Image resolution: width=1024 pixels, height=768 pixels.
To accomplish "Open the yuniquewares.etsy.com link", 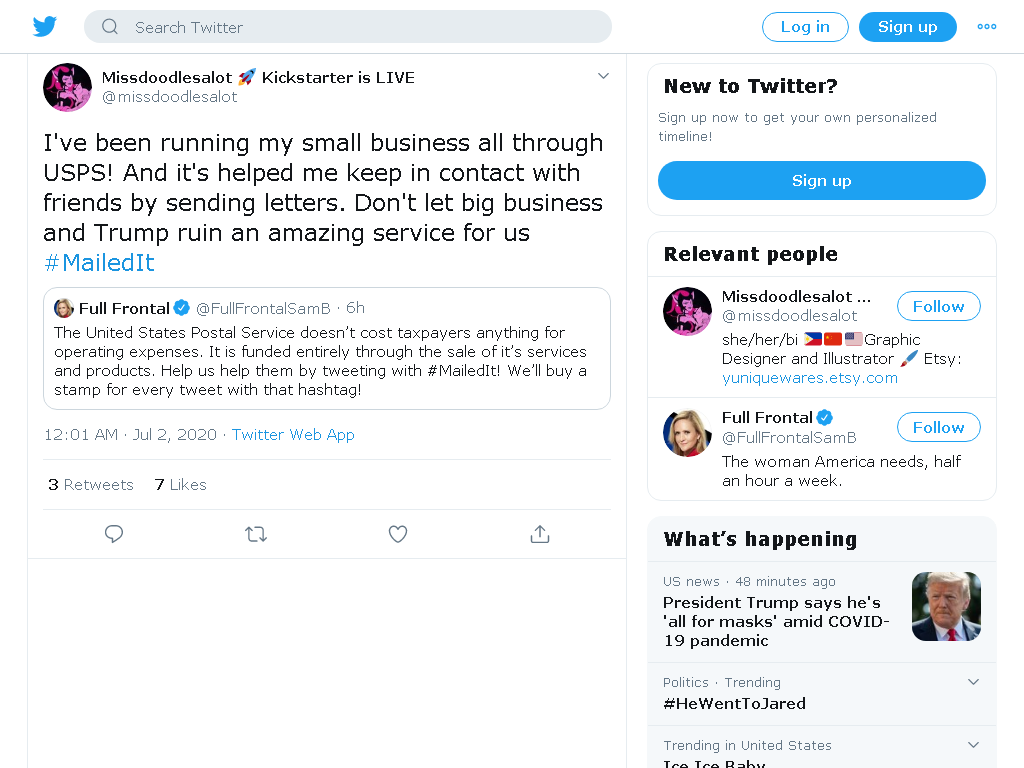I will click(x=810, y=378).
